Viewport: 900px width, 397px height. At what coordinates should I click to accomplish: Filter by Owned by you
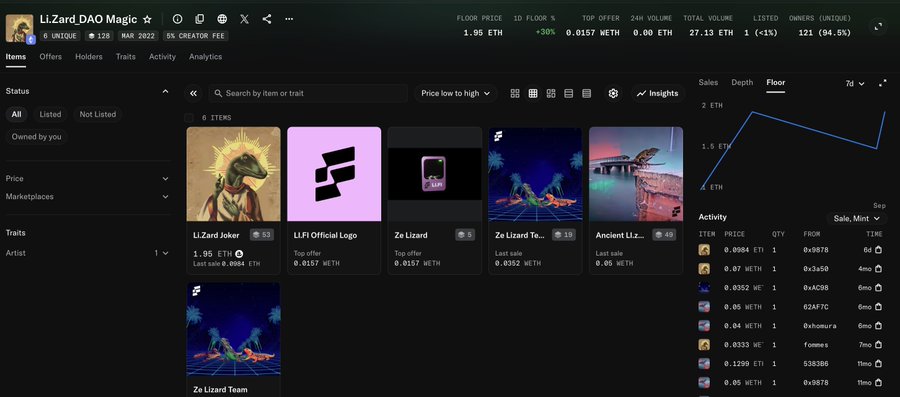36,137
